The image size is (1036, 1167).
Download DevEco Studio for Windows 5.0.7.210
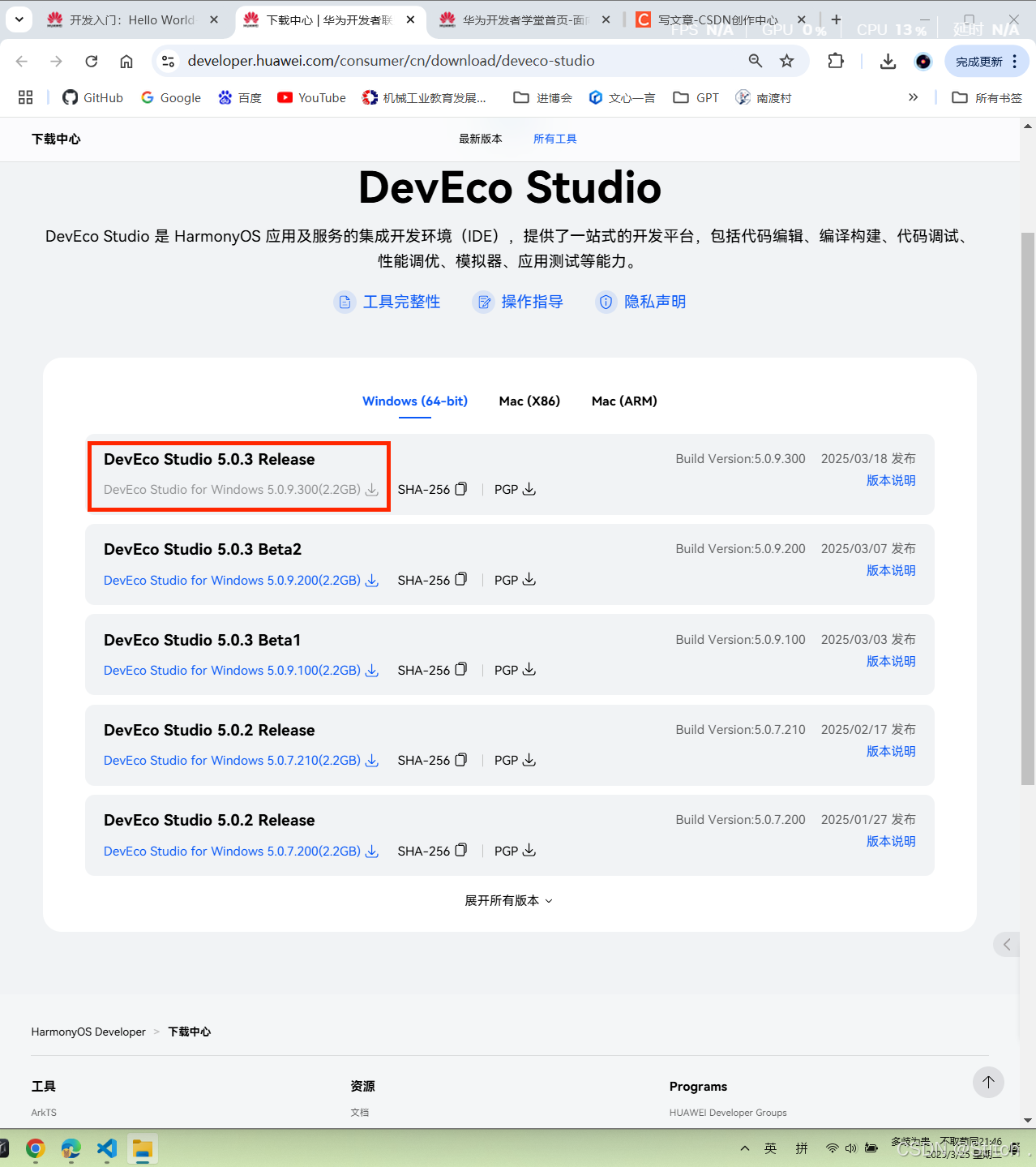241,760
